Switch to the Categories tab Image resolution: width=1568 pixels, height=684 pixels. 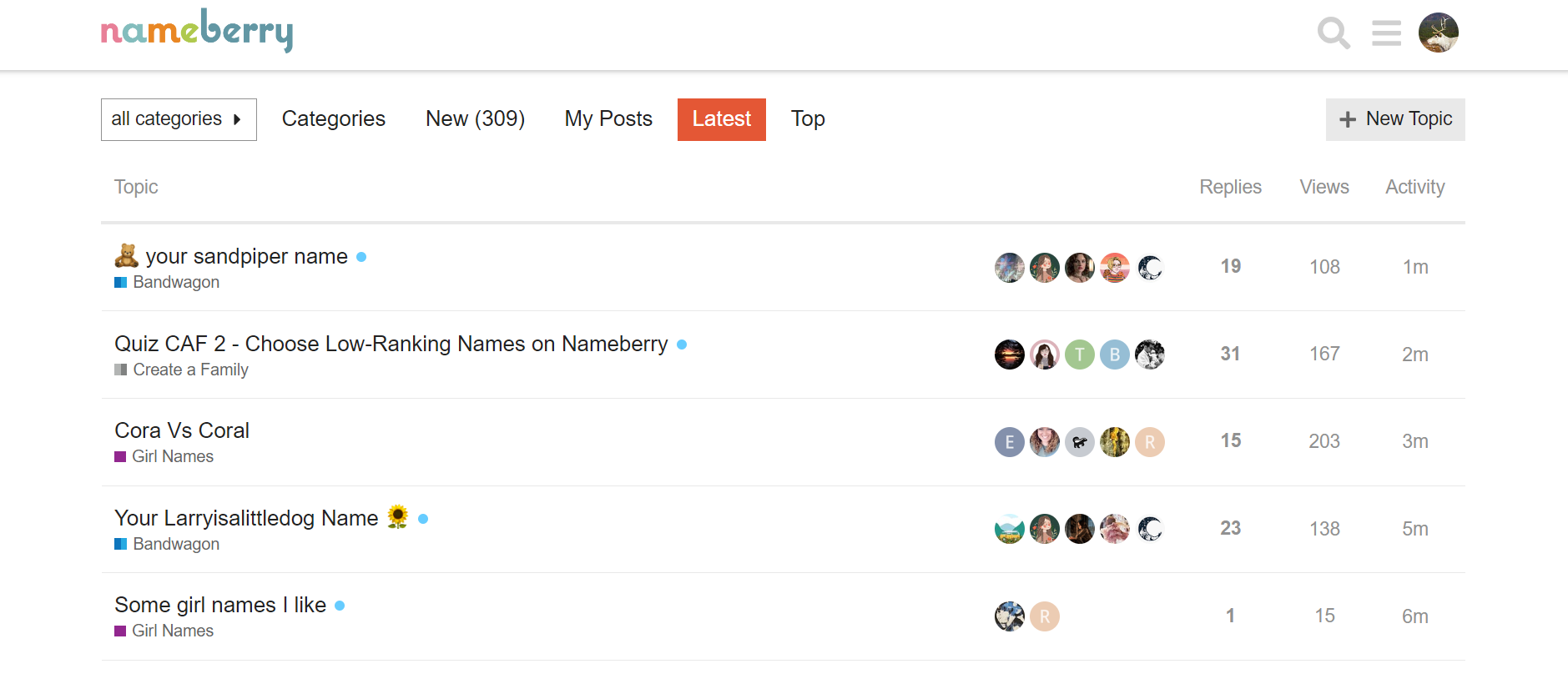[334, 119]
